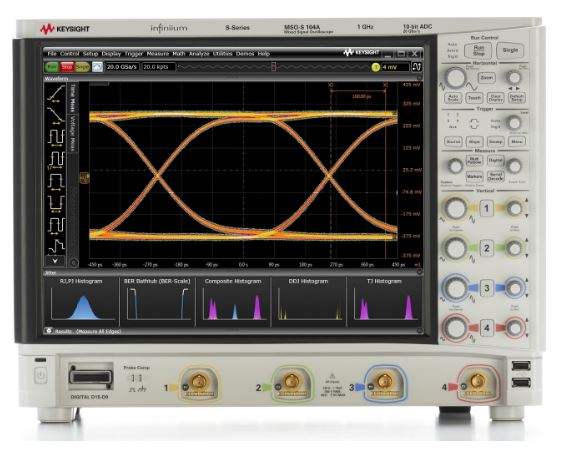Click the trigger edge slope icon
Screen dimensions: 568x463
click(x=416, y=67)
